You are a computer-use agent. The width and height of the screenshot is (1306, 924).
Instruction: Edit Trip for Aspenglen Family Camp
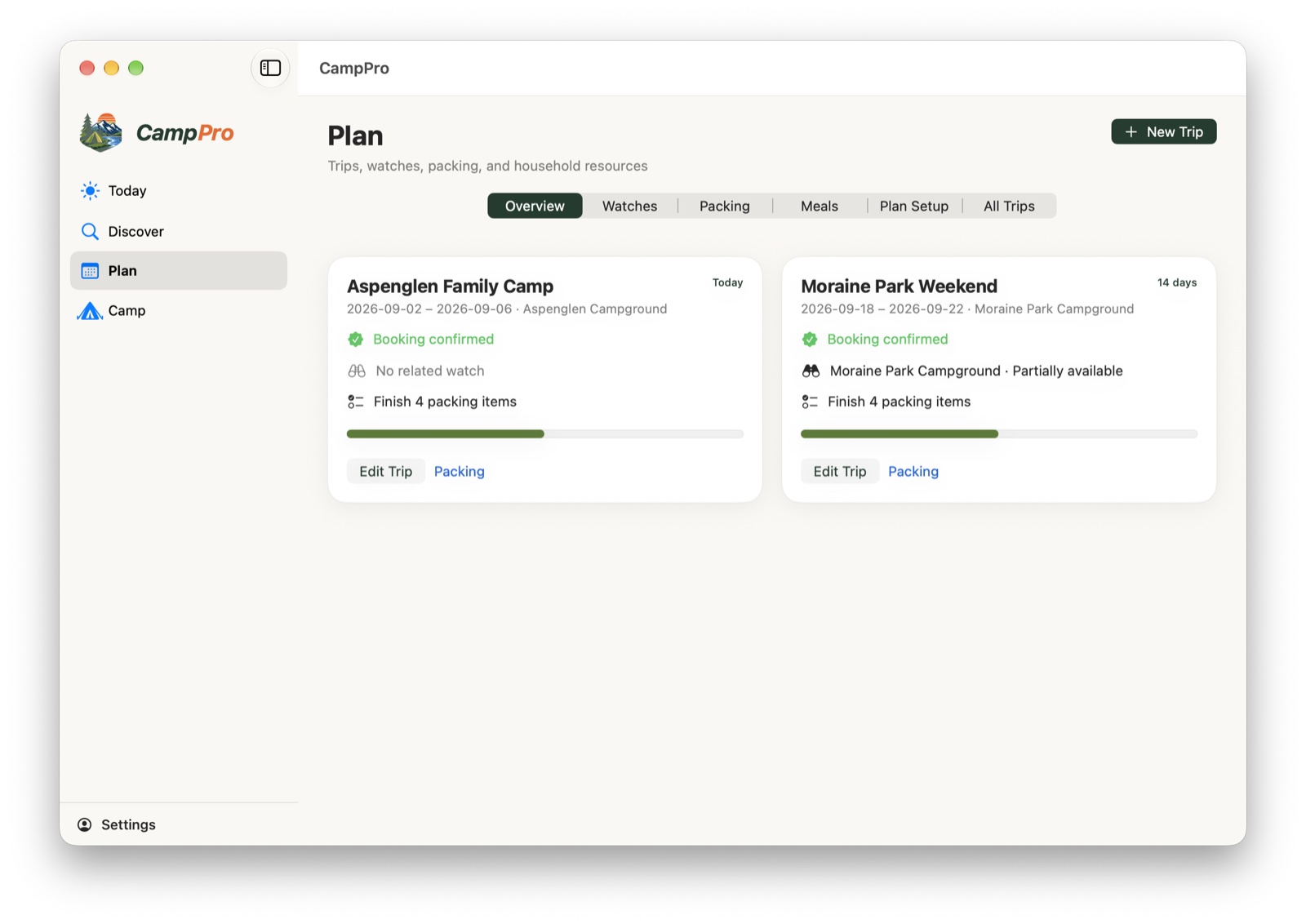click(385, 472)
